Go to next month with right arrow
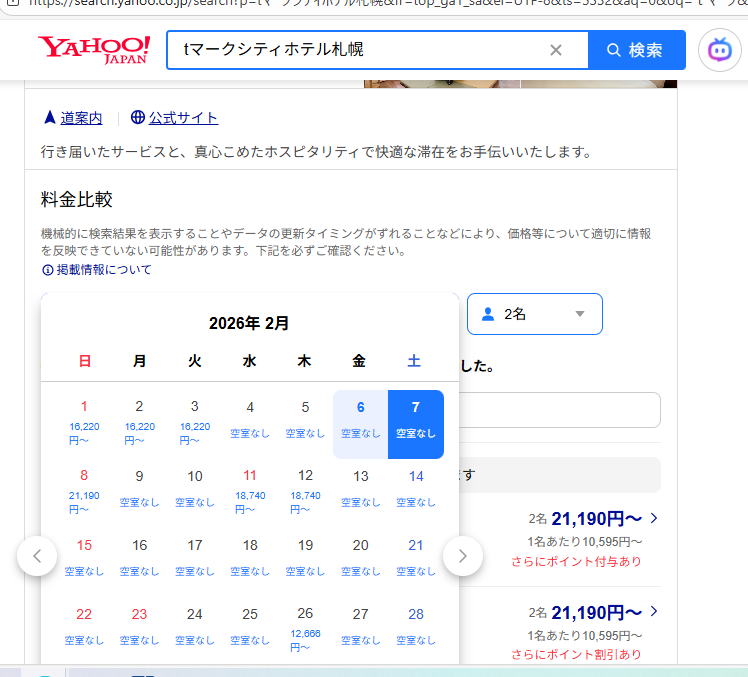The width and height of the screenshot is (748, 677). (x=462, y=556)
